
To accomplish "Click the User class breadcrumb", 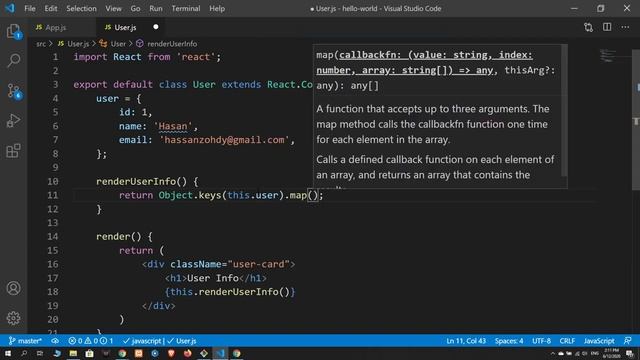I will [x=113, y=44].
